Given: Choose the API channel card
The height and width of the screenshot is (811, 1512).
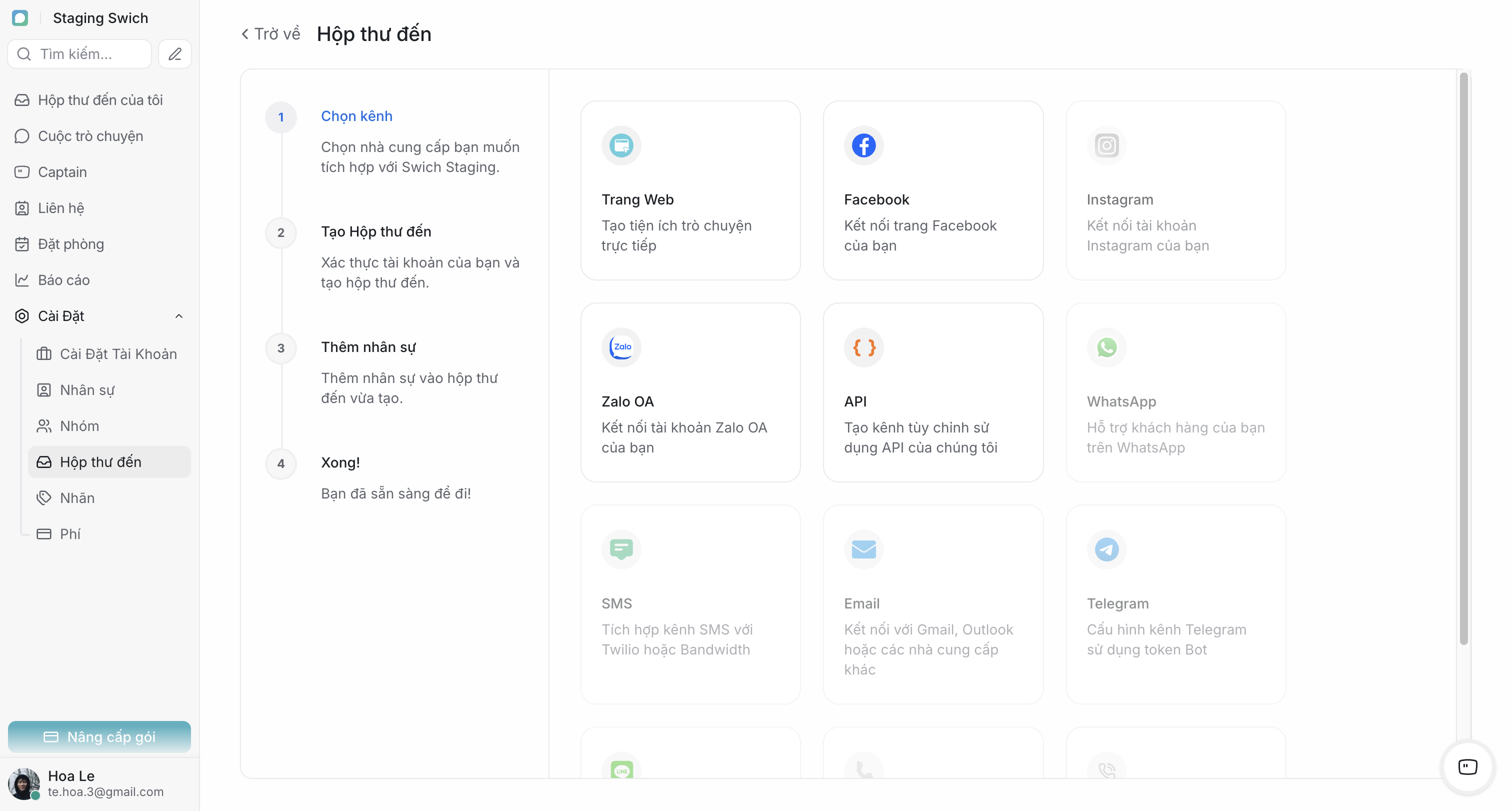Looking at the screenshot, I should [932, 392].
